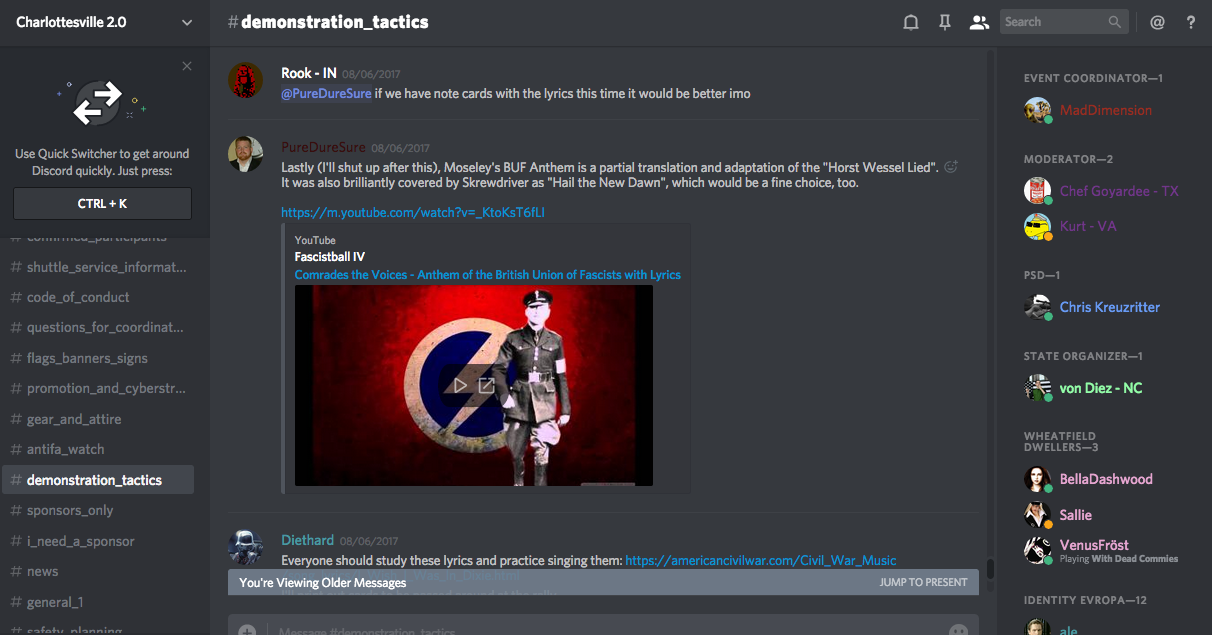Toggle the member list icon
1212x635 pixels.
coord(979,22)
